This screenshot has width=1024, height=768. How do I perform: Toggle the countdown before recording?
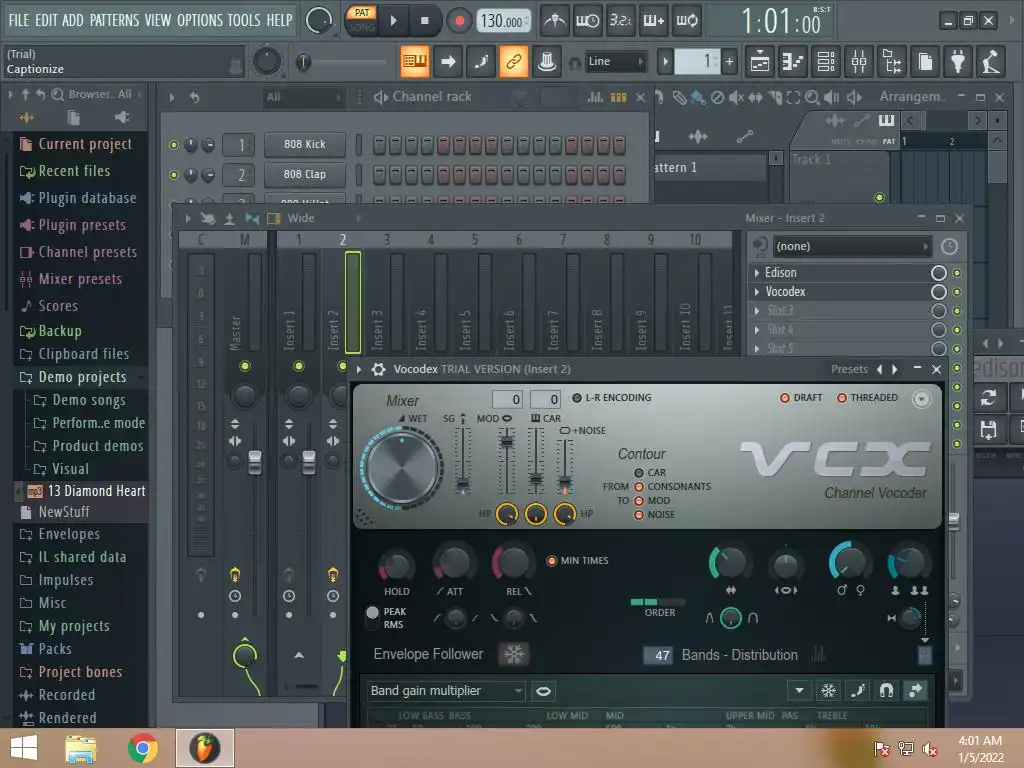pos(620,21)
